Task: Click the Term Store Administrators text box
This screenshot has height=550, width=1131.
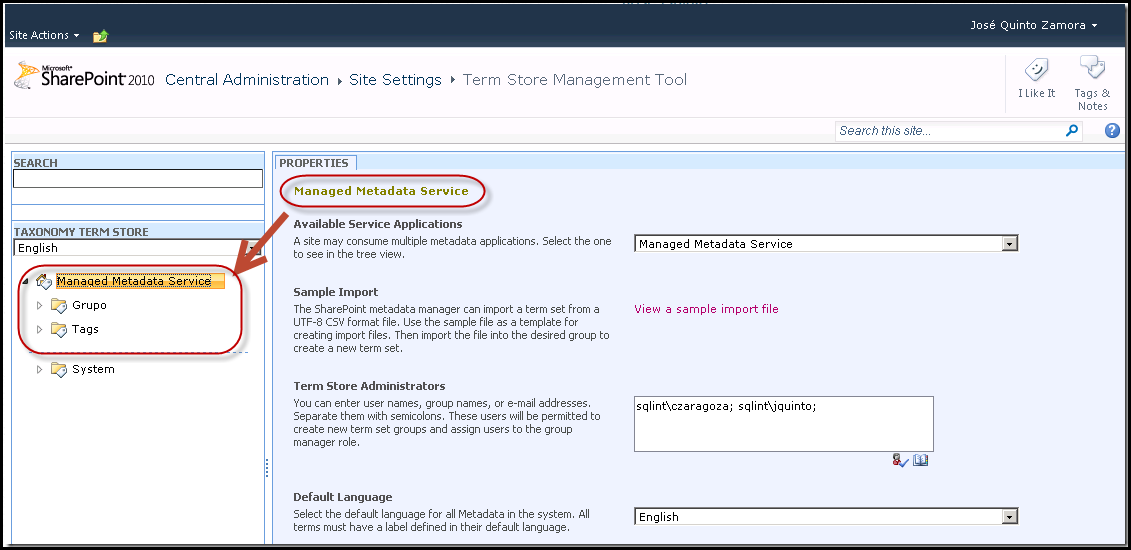Action: [x=783, y=424]
